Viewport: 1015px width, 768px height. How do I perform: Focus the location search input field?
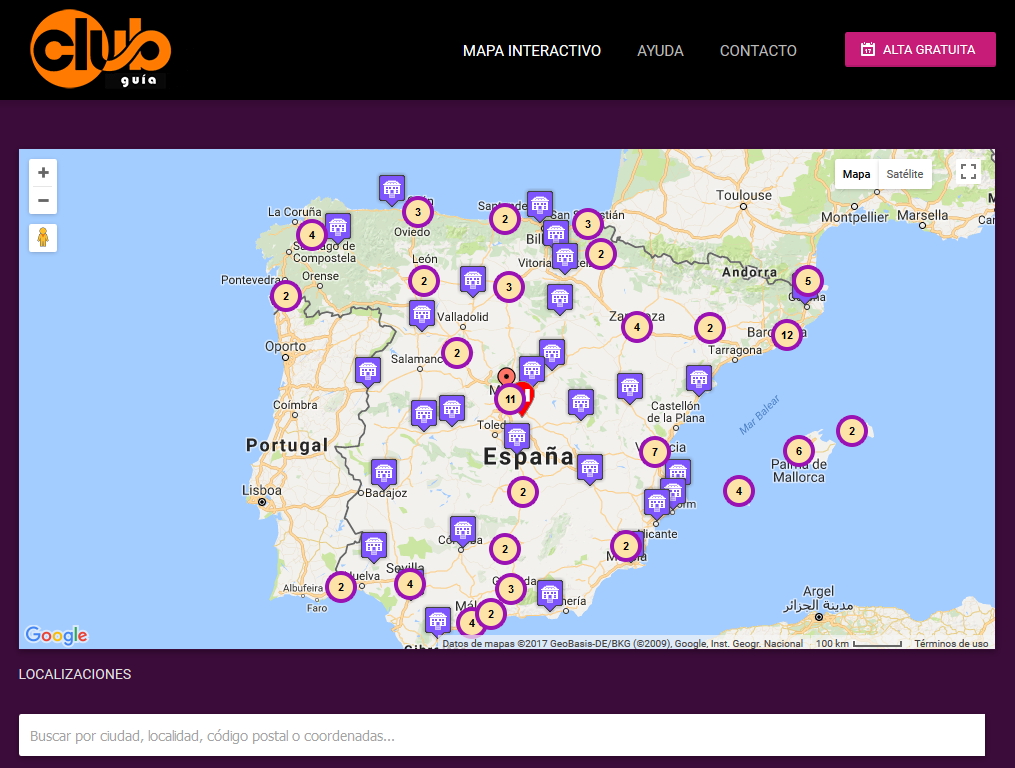coord(502,735)
